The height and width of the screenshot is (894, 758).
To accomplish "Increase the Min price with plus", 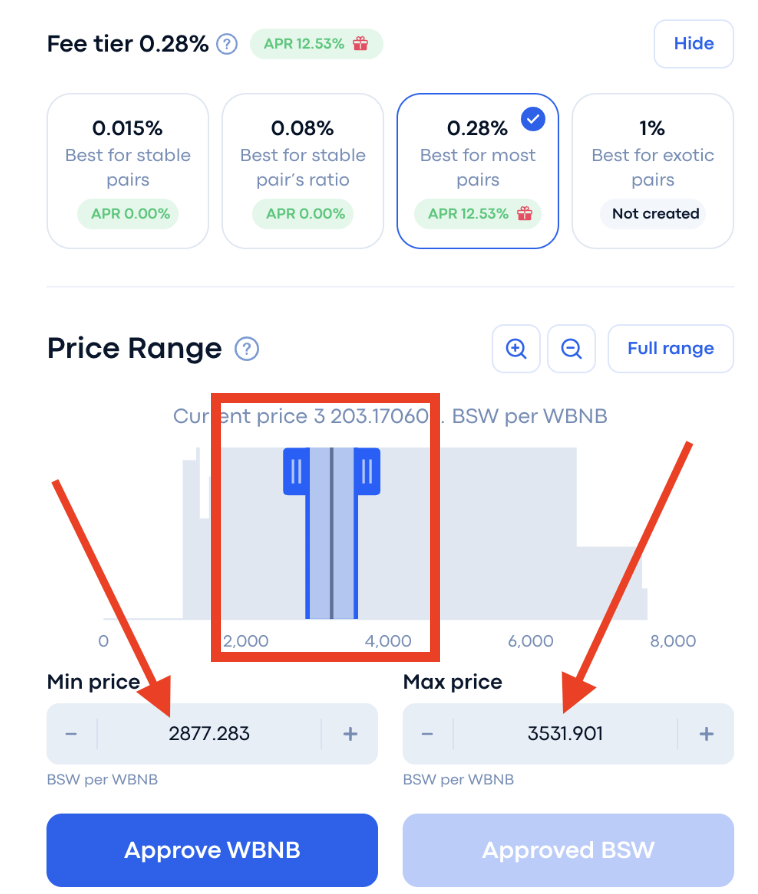I will click(x=350, y=734).
